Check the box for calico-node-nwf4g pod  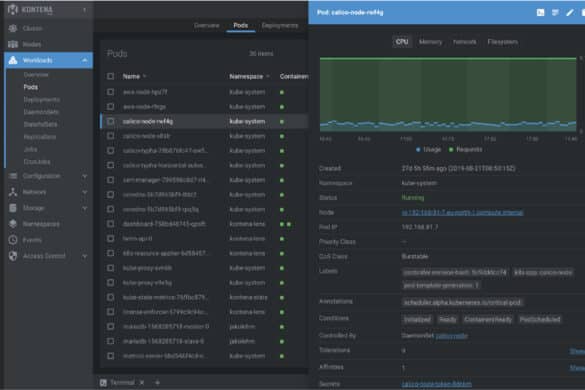[110, 121]
